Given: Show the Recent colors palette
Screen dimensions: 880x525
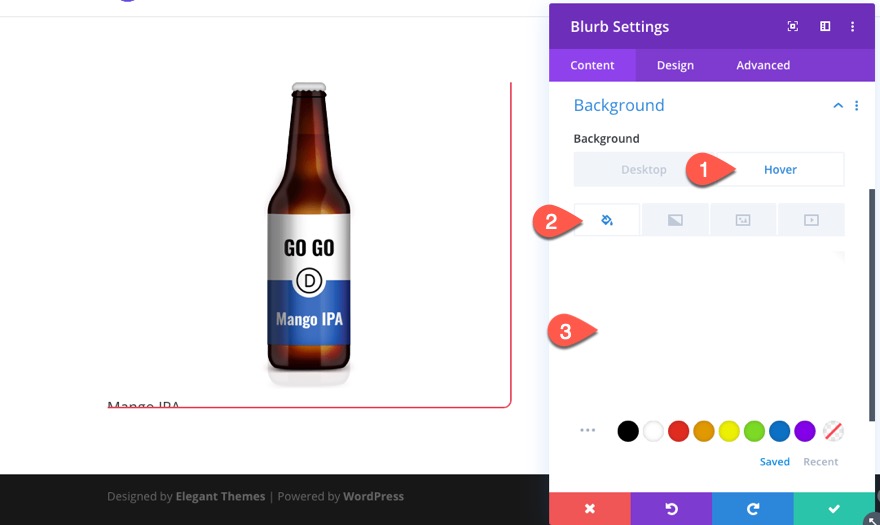Looking at the screenshot, I should (821, 462).
